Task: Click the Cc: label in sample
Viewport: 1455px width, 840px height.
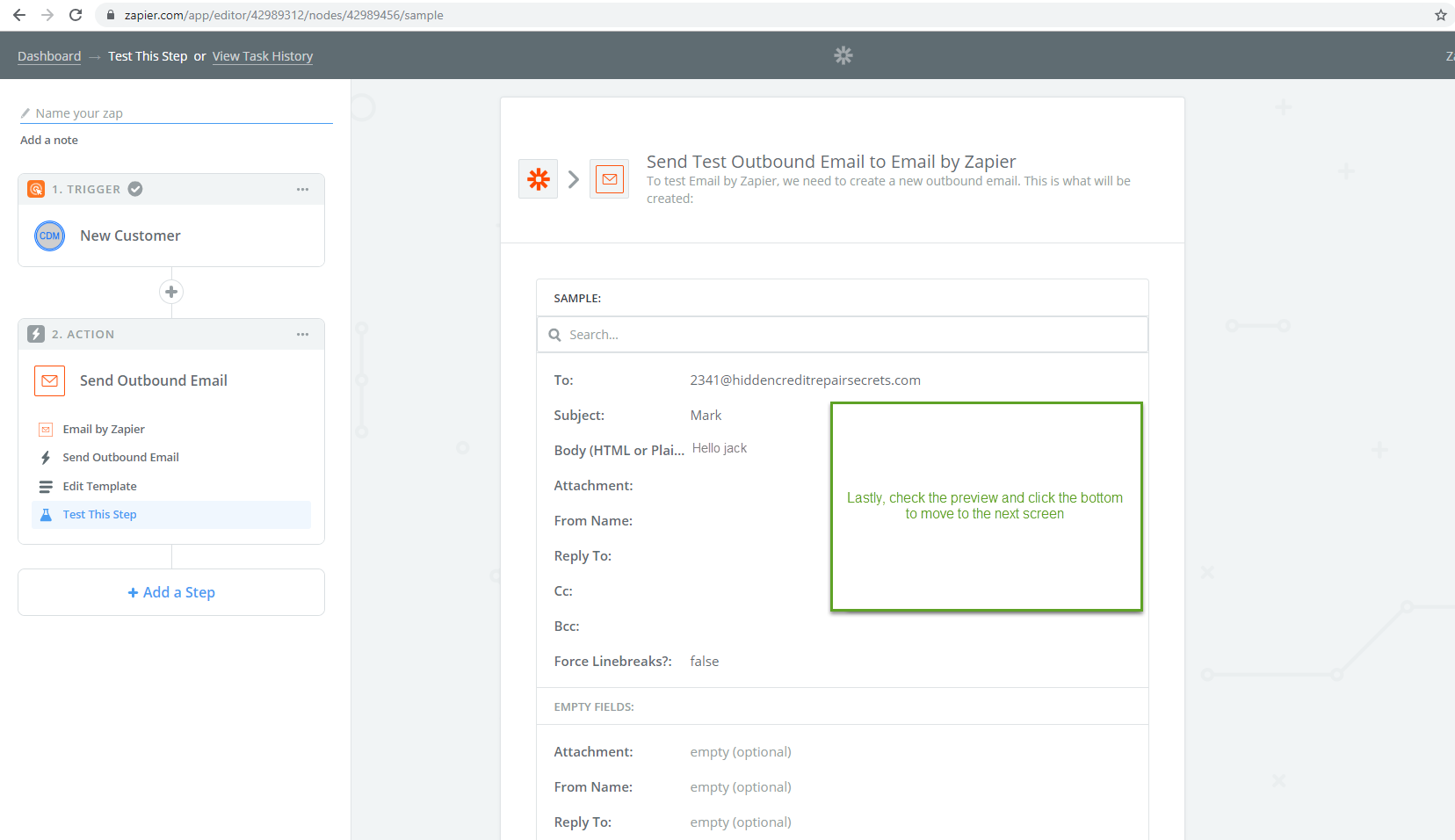Action: coord(563,591)
